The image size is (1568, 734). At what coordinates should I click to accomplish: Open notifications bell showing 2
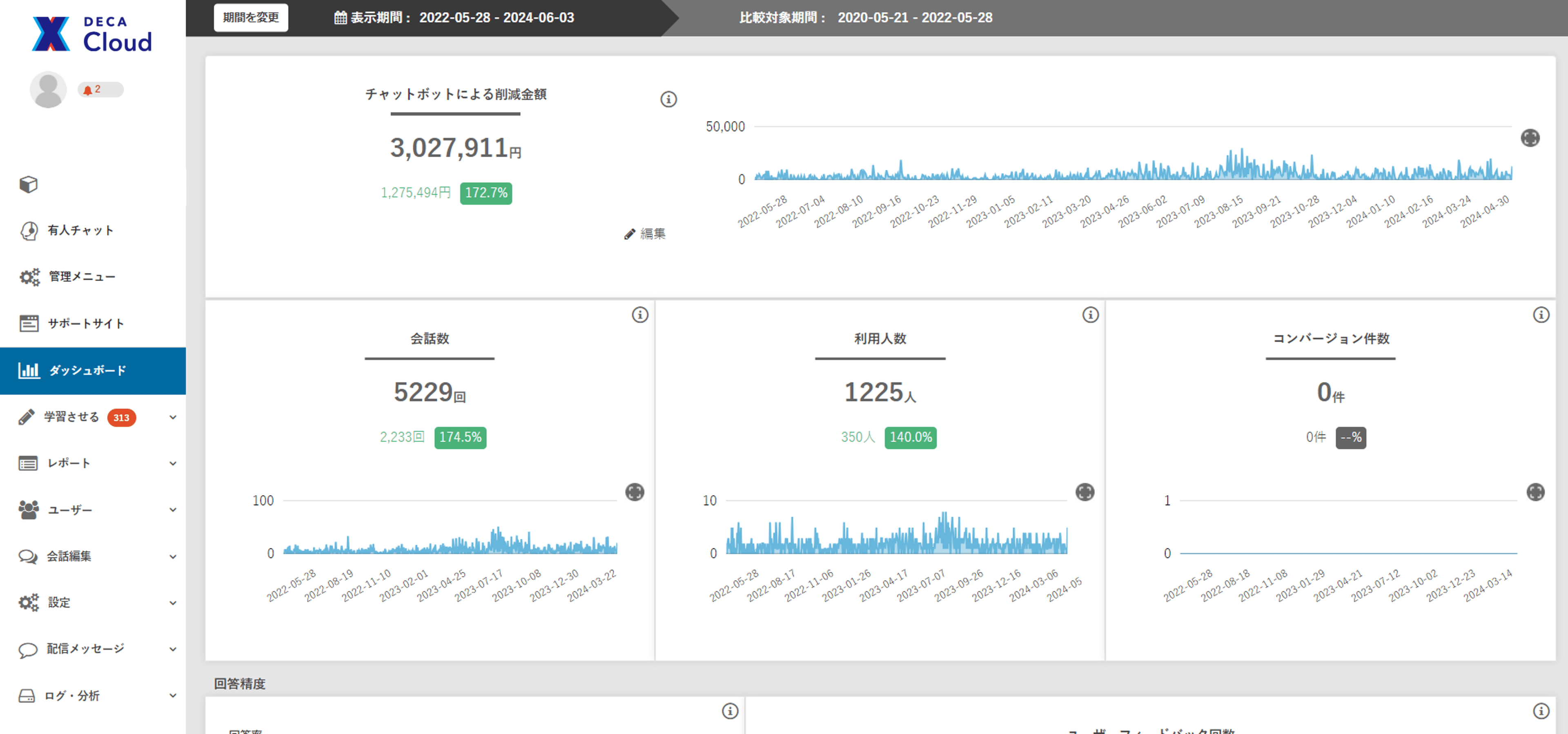click(x=100, y=89)
